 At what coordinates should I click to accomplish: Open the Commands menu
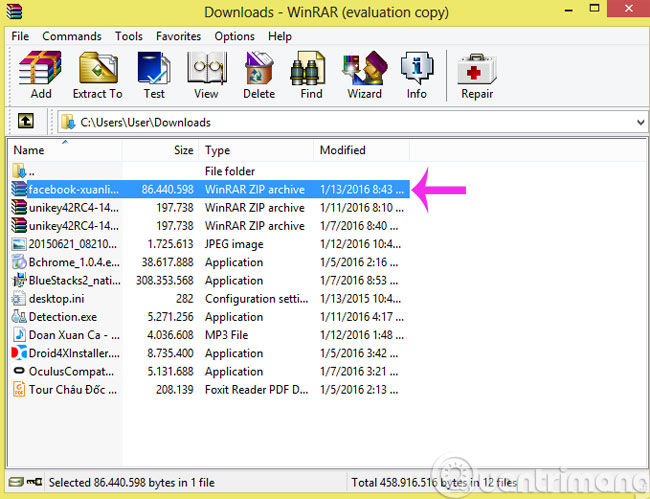pos(72,36)
